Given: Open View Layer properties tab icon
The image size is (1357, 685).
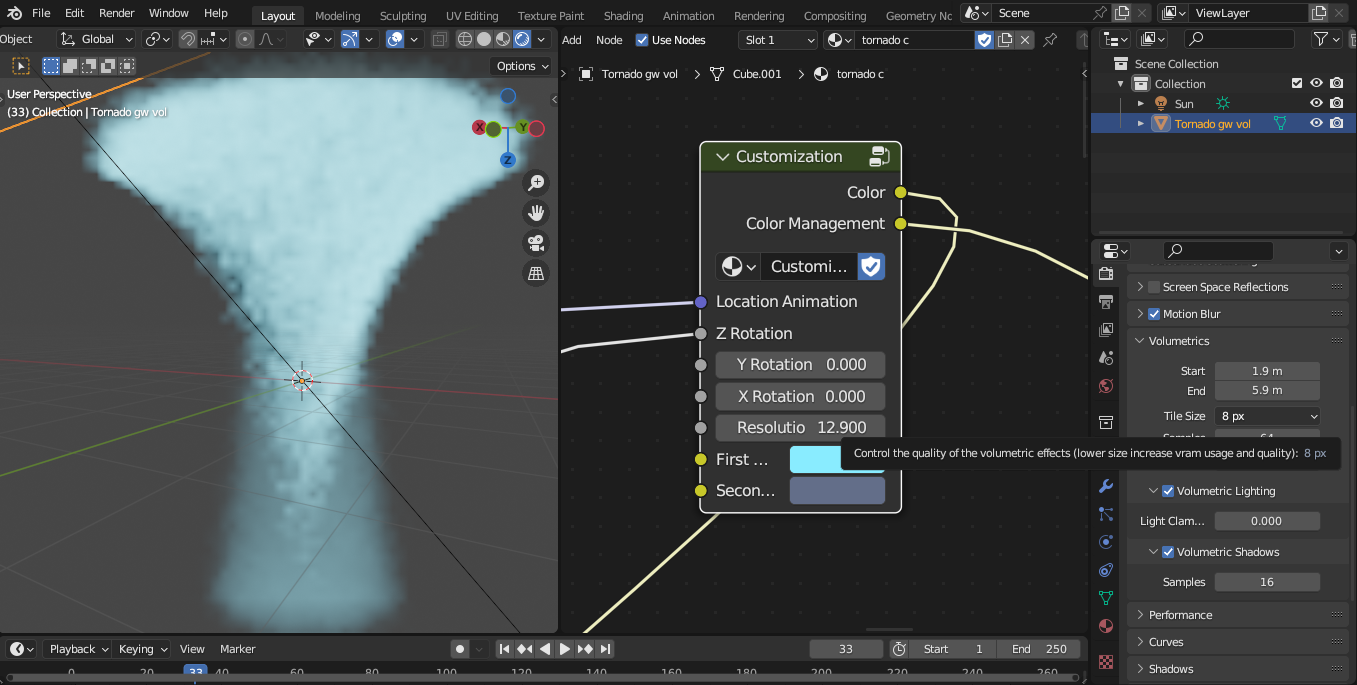Looking at the screenshot, I should 1105,329.
